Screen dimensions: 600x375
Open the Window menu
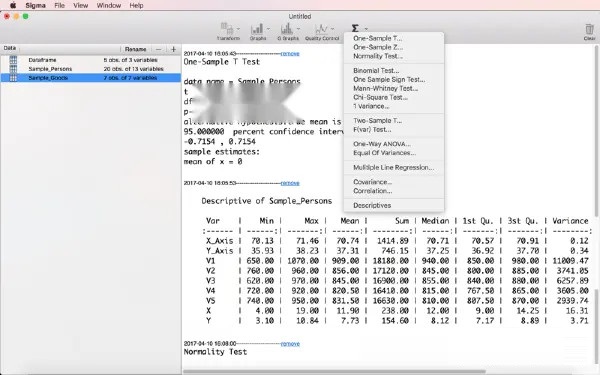pyautogui.click(x=109, y=5)
